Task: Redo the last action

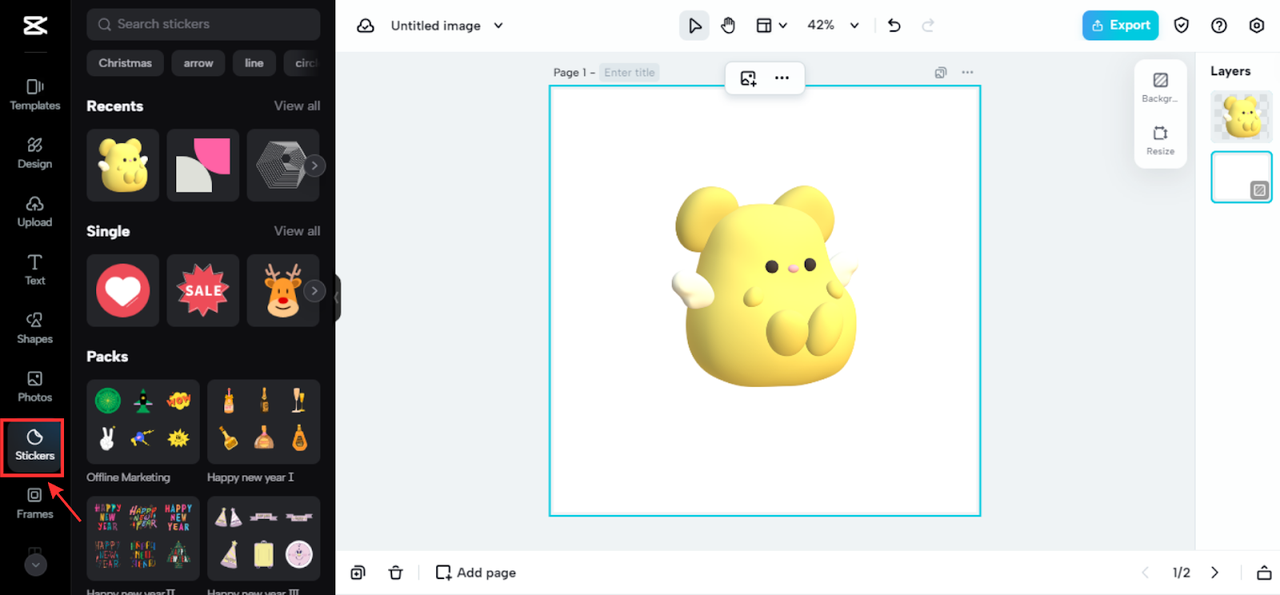Action: (x=928, y=26)
